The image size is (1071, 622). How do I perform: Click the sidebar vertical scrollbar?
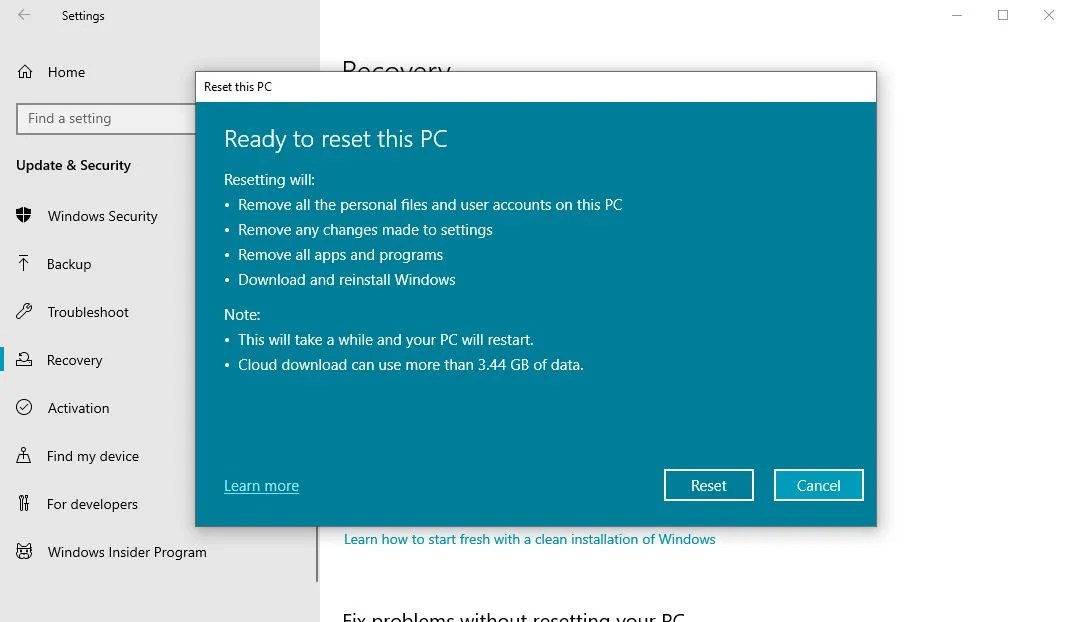317,553
